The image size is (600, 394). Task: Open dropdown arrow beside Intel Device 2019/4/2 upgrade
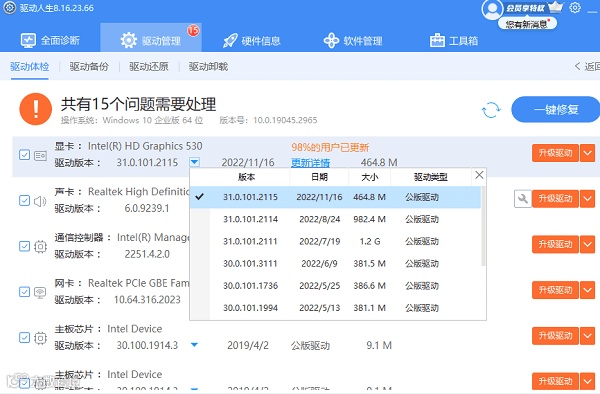587,335
